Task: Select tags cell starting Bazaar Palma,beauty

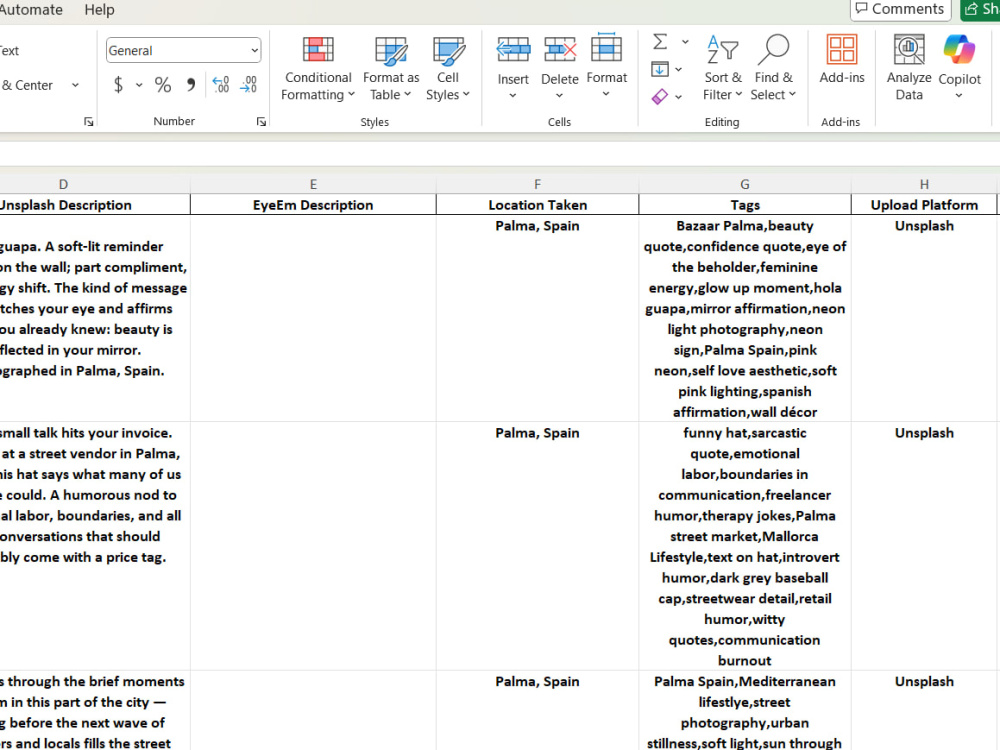Action: [745, 318]
